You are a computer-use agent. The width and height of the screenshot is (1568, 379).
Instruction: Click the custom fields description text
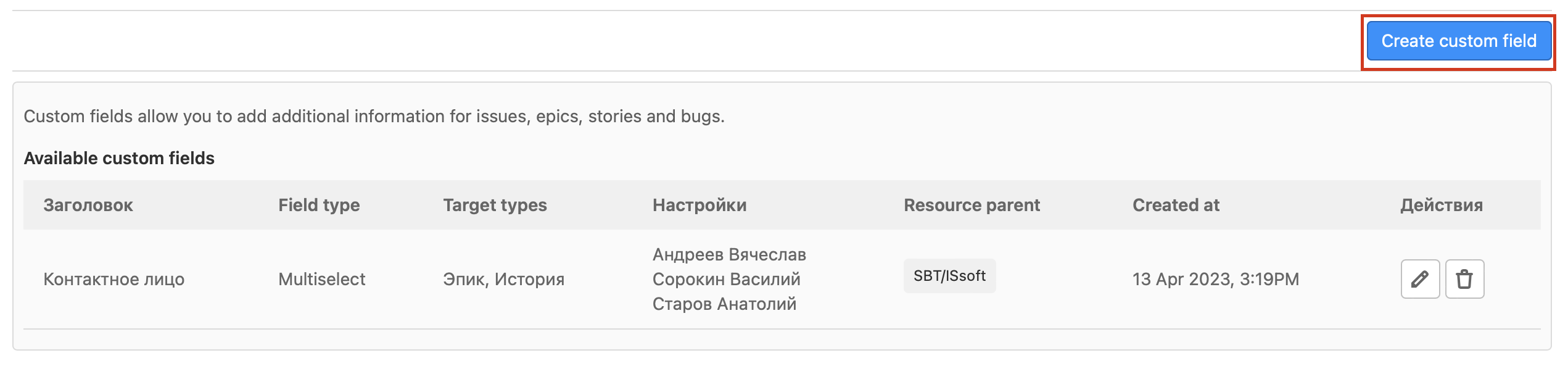374,116
